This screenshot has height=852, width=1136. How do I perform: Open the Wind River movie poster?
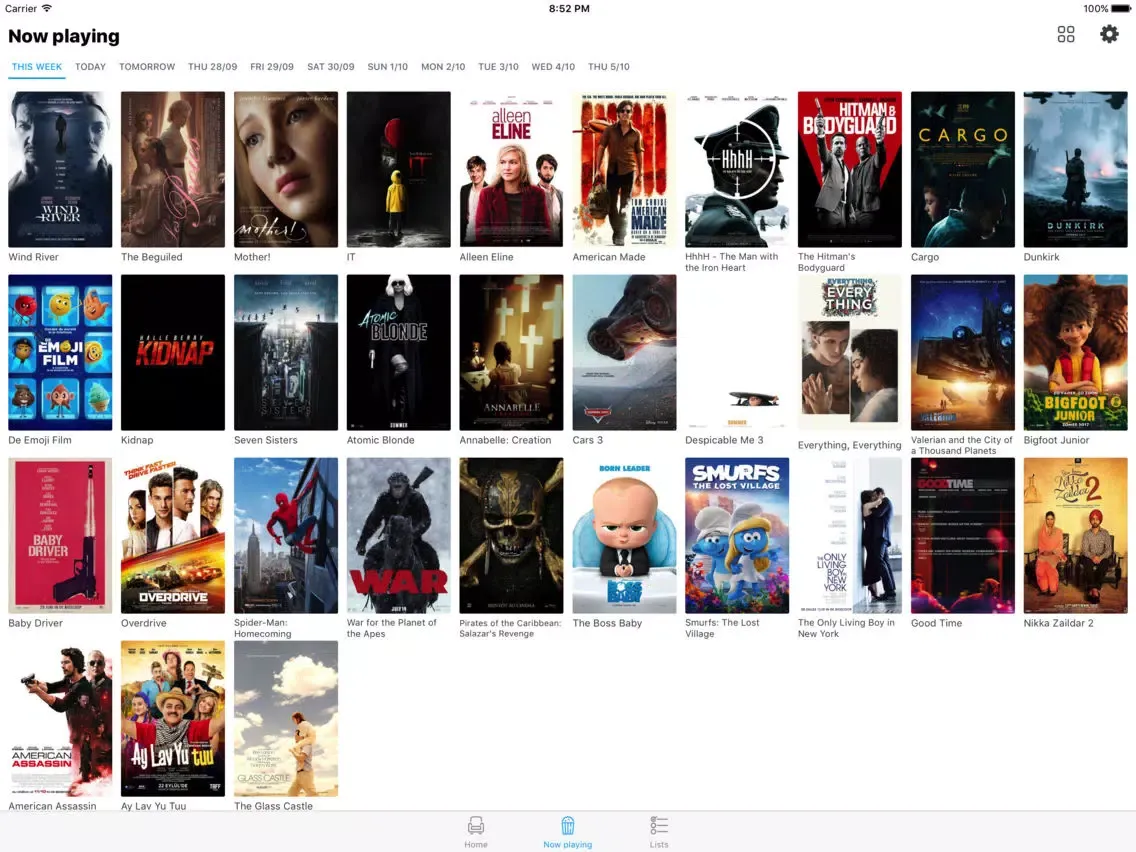click(x=60, y=170)
